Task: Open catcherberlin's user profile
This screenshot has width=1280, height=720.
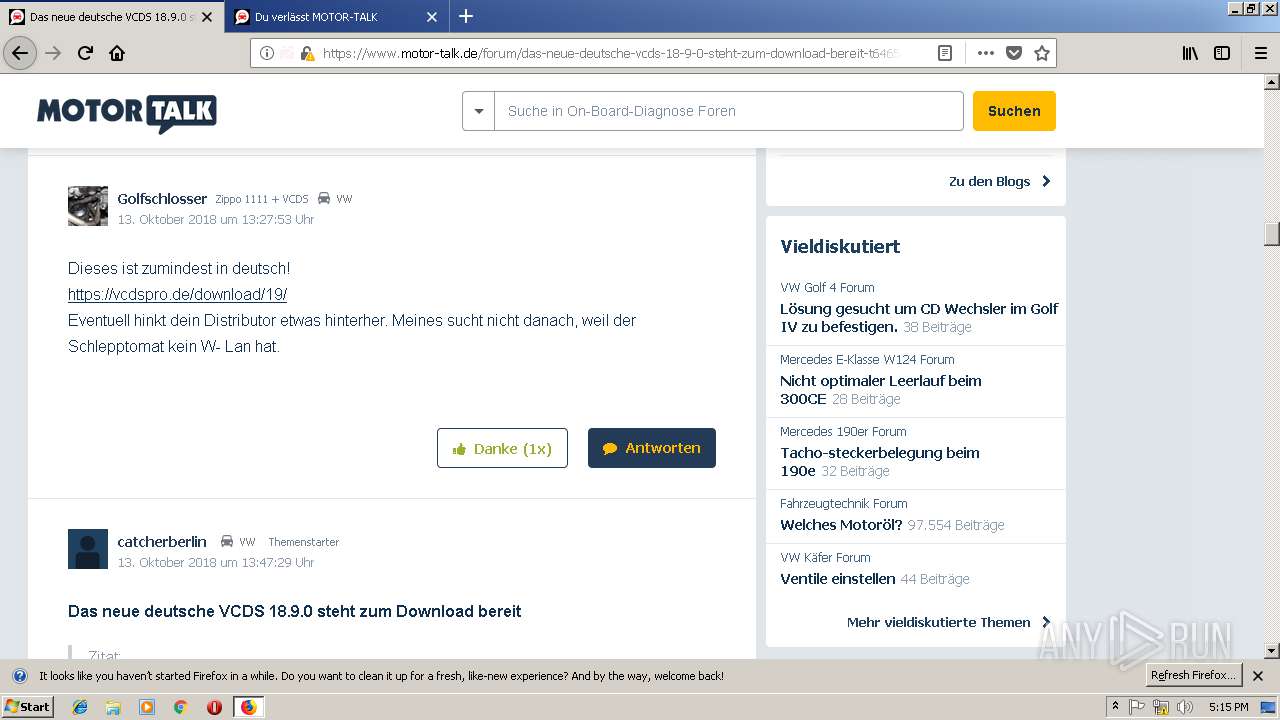Action: [162, 541]
